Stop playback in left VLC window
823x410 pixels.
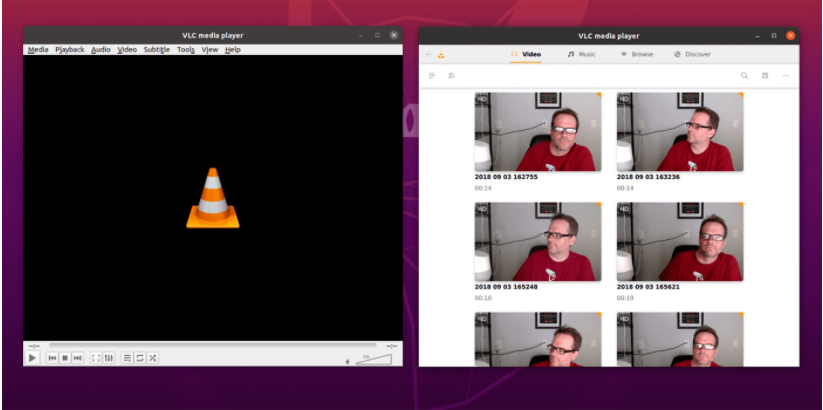click(x=65, y=358)
